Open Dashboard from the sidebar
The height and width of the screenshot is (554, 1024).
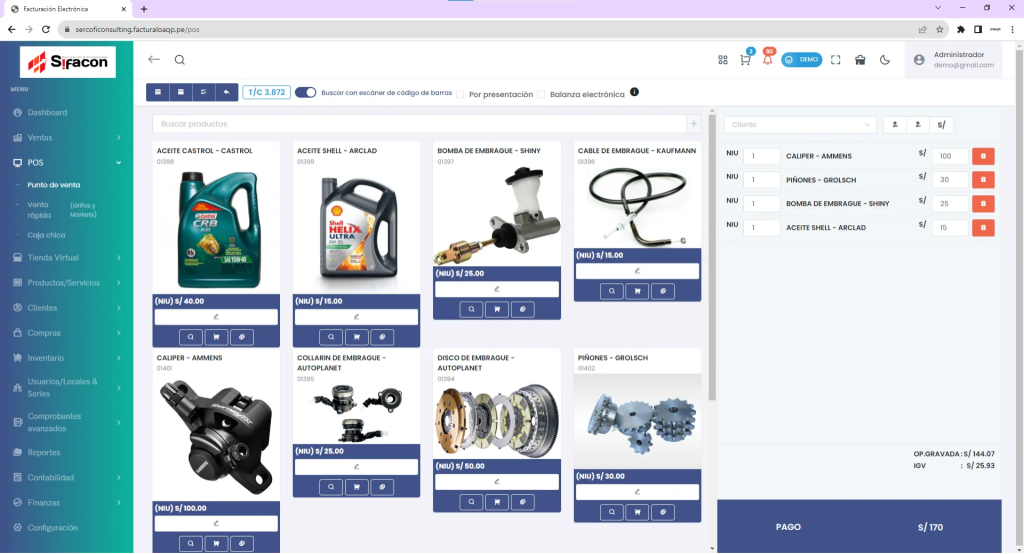47,112
